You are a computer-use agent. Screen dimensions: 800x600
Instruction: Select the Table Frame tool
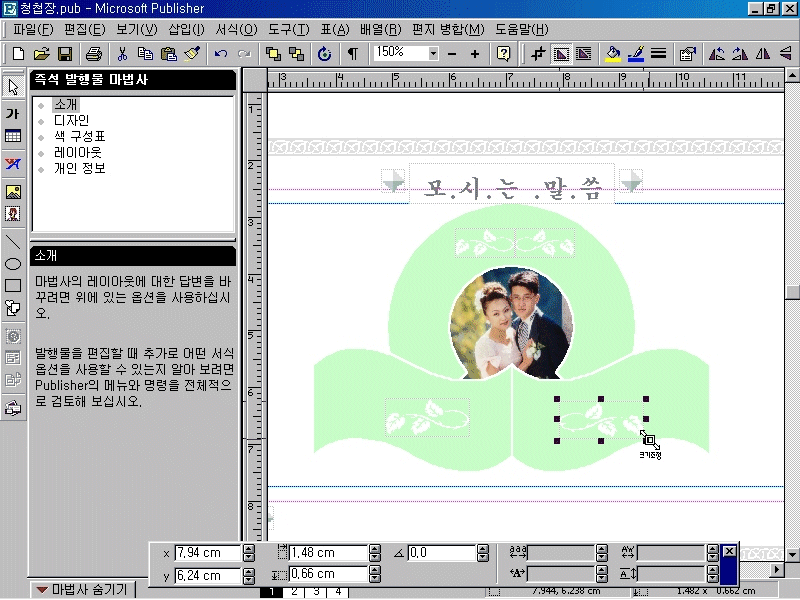click(x=13, y=136)
